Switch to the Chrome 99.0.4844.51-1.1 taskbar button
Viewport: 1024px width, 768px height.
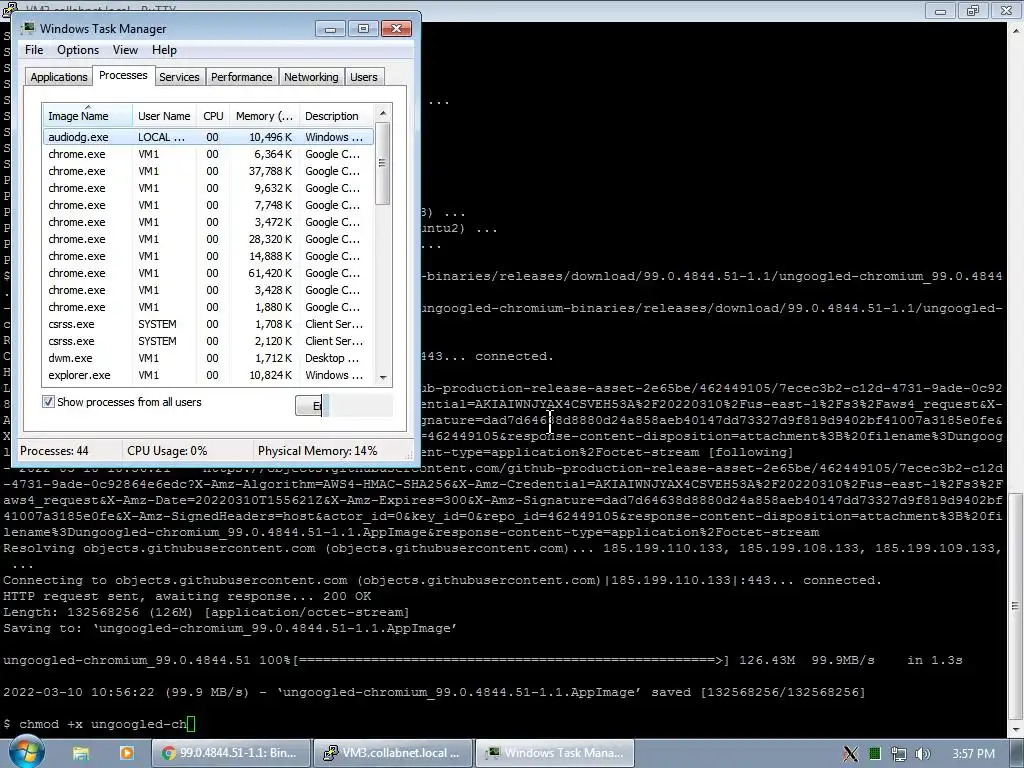230,753
